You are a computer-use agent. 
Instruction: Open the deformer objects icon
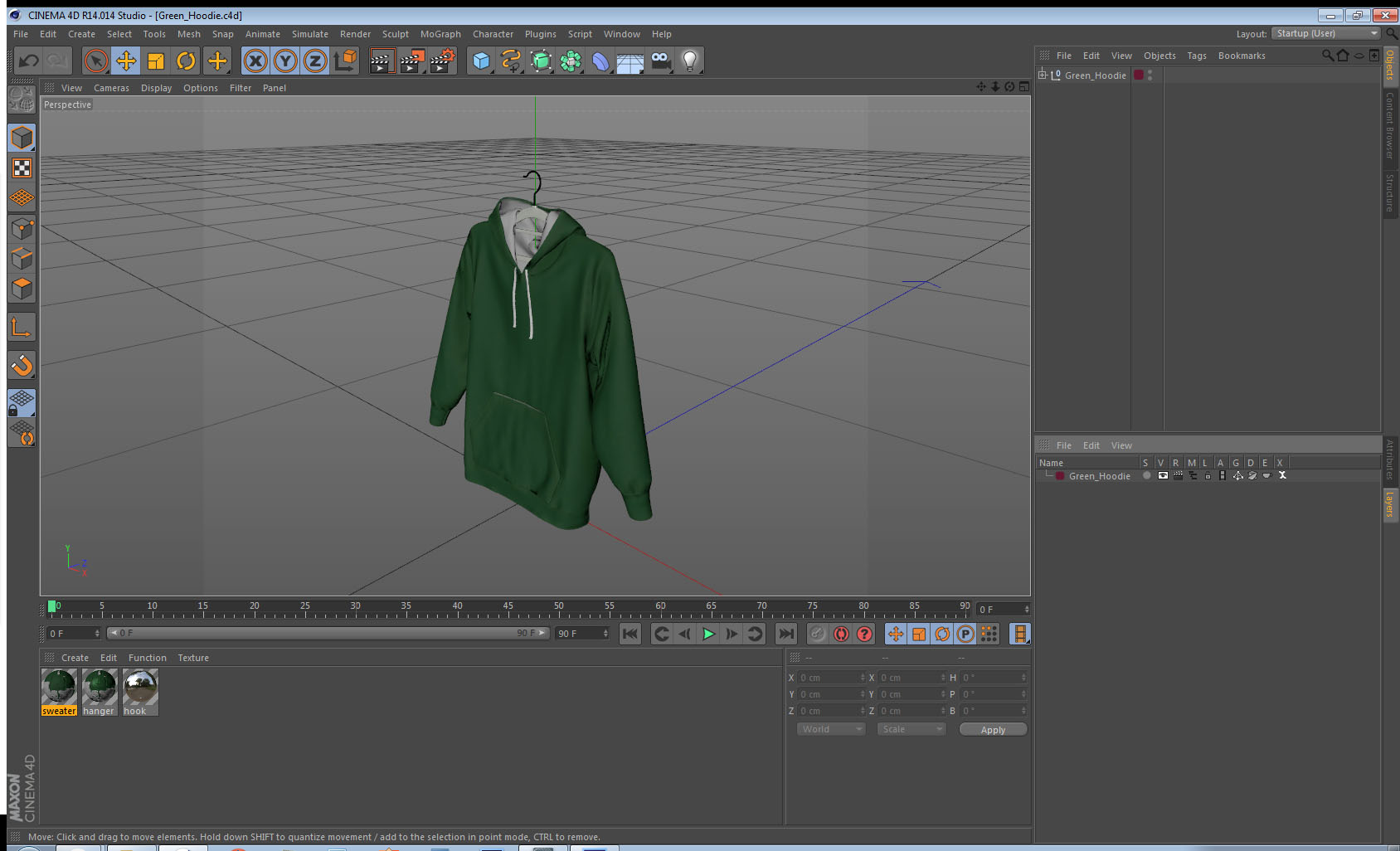(x=600, y=61)
